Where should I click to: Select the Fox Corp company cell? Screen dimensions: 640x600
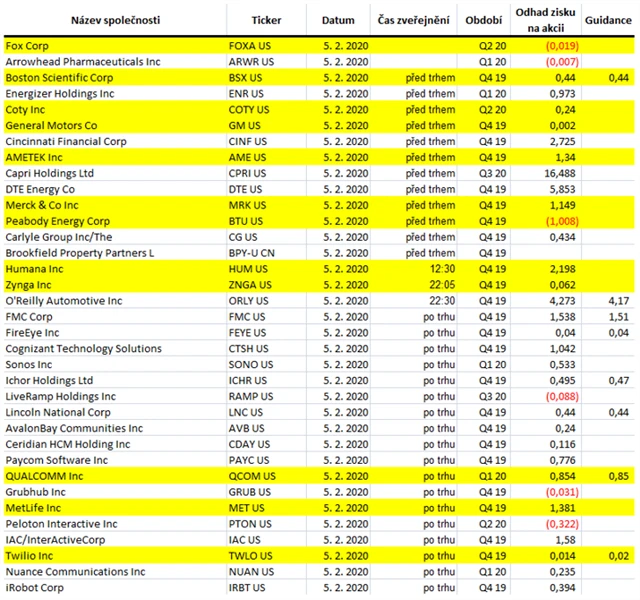28,46
